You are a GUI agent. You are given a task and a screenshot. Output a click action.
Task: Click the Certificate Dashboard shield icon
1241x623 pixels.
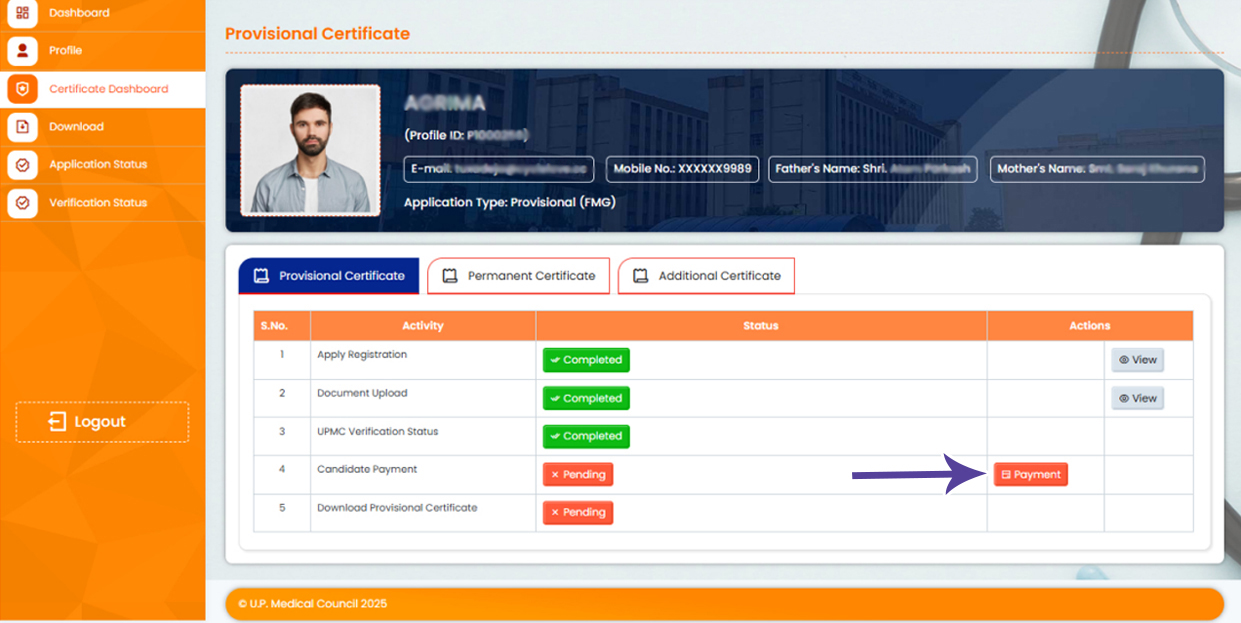[x=22, y=89]
